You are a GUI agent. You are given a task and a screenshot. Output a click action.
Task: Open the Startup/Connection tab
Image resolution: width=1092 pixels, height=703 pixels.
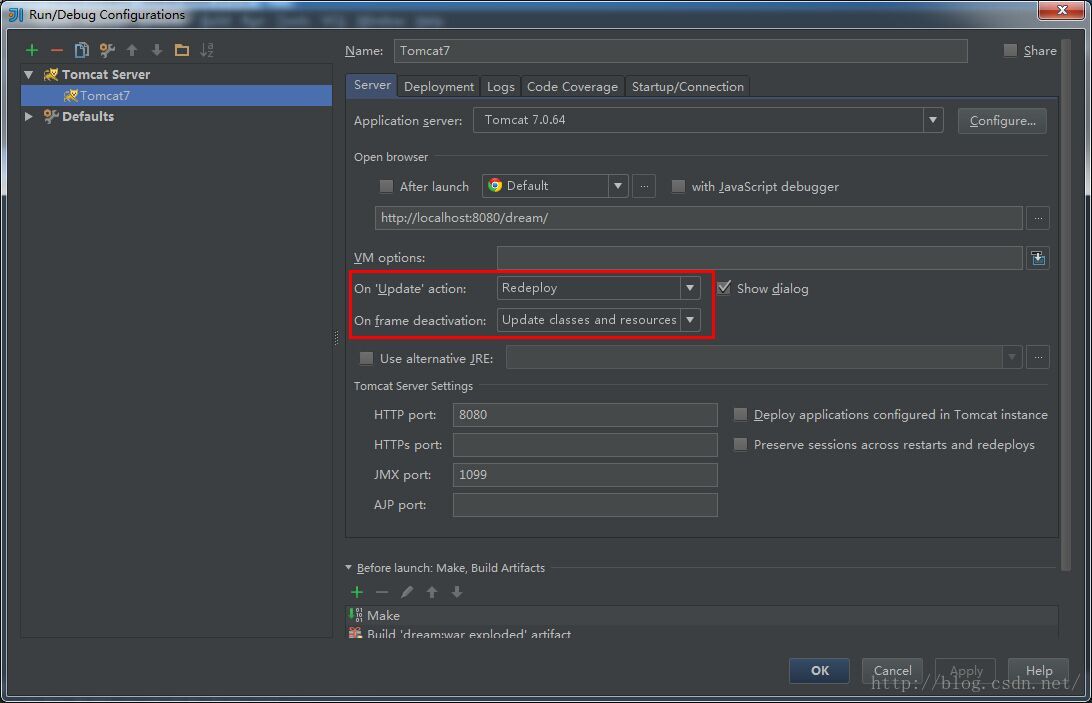(687, 86)
